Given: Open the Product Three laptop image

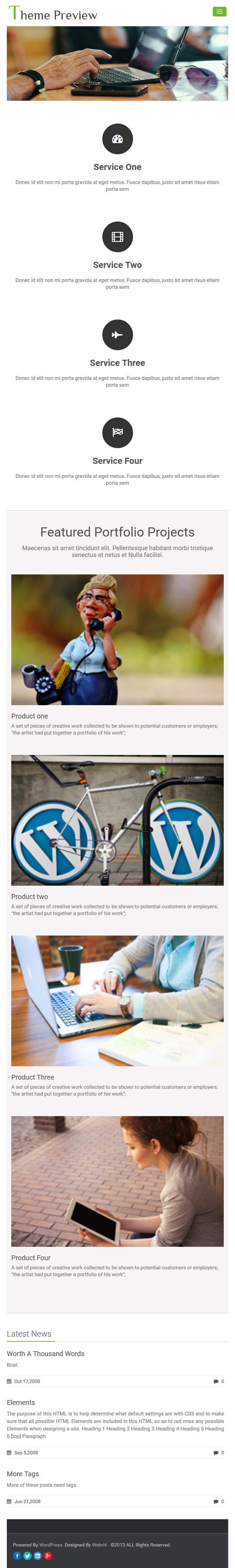Looking at the screenshot, I should tap(117, 1001).
